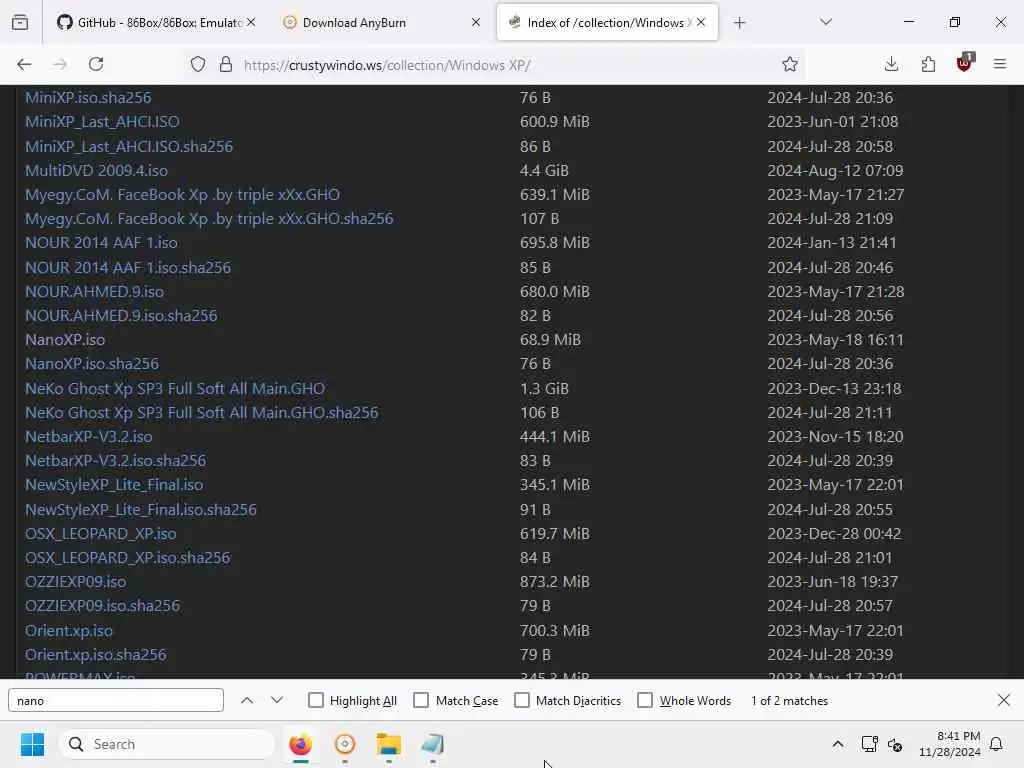This screenshot has height=768, width=1024.
Task: Open File Explorer from the taskbar
Action: point(389,744)
